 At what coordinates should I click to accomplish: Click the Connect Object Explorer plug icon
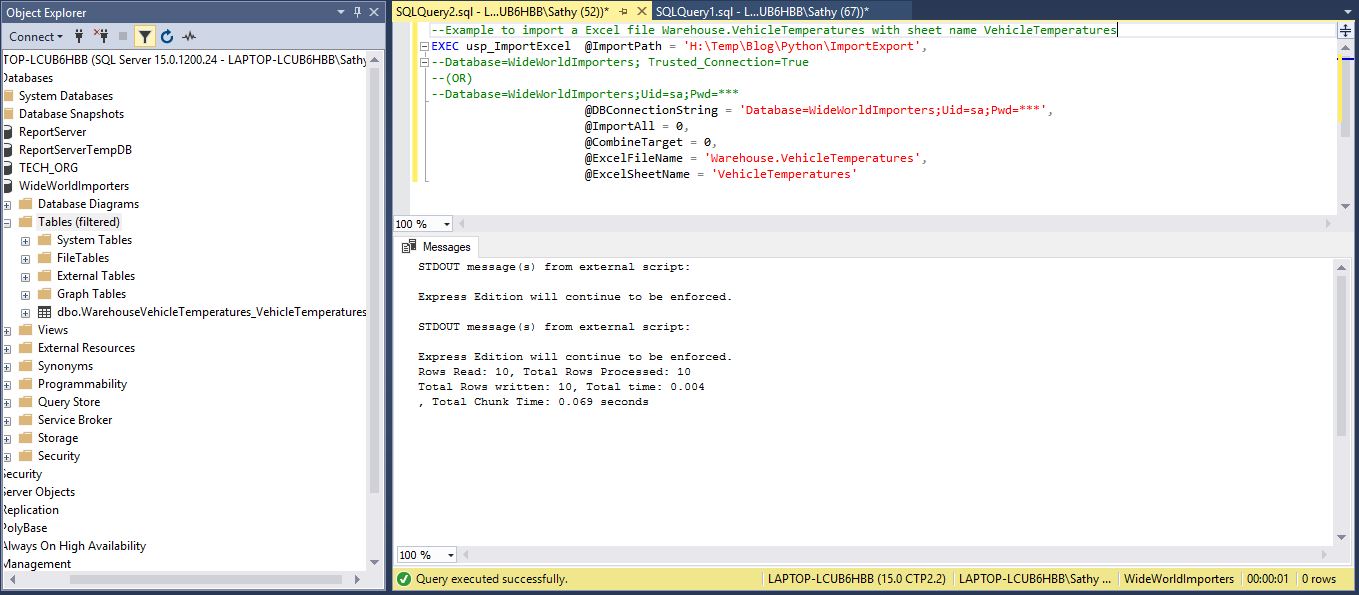pos(79,36)
